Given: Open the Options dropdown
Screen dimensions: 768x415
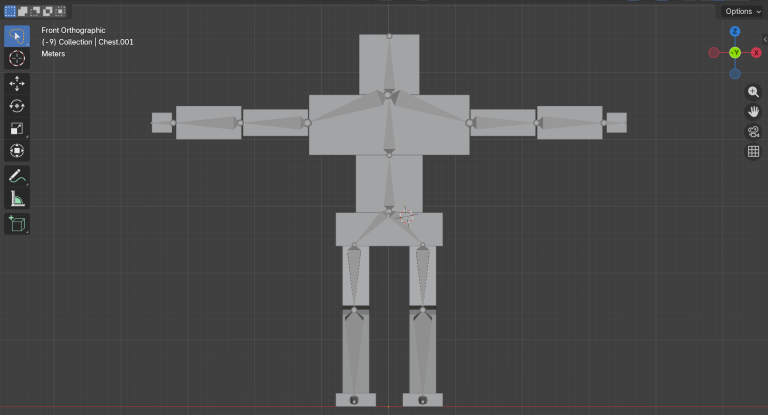Looking at the screenshot, I should 742,11.
